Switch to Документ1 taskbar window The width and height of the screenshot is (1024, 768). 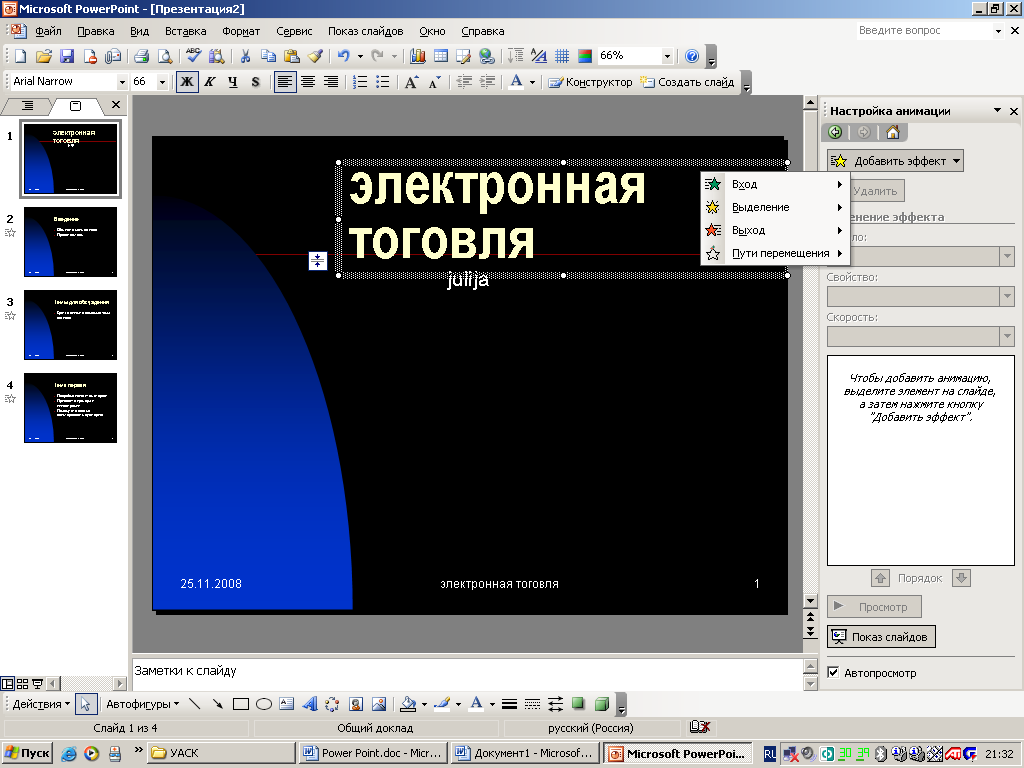click(526, 753)
